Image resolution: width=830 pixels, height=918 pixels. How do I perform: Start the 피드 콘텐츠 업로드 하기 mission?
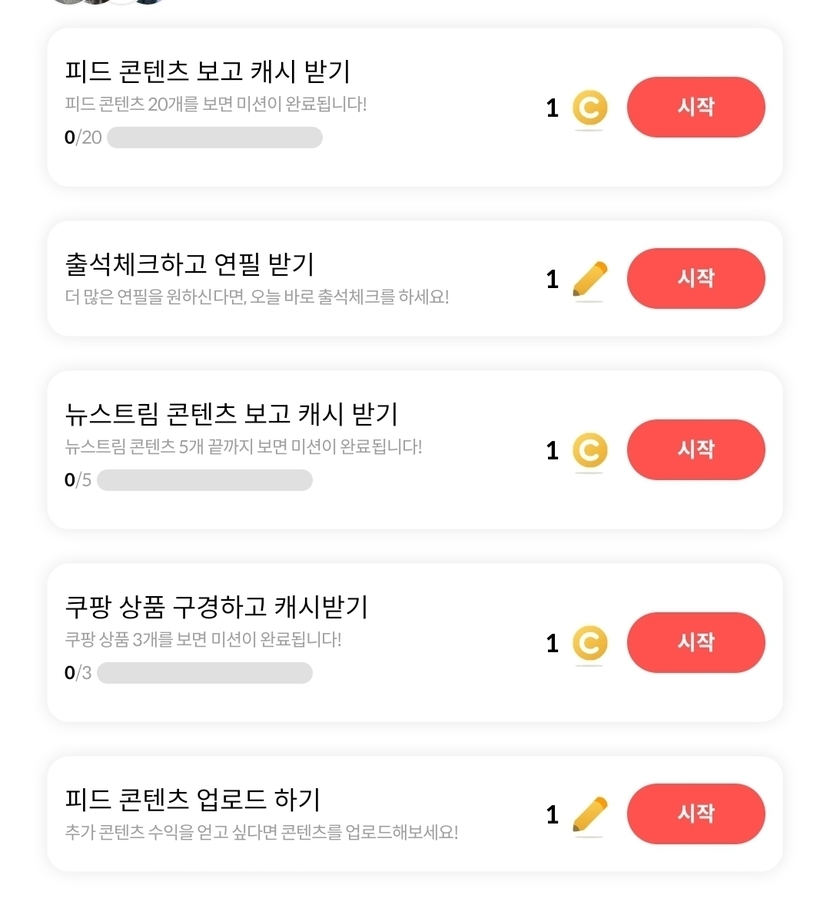pos(695,814)
